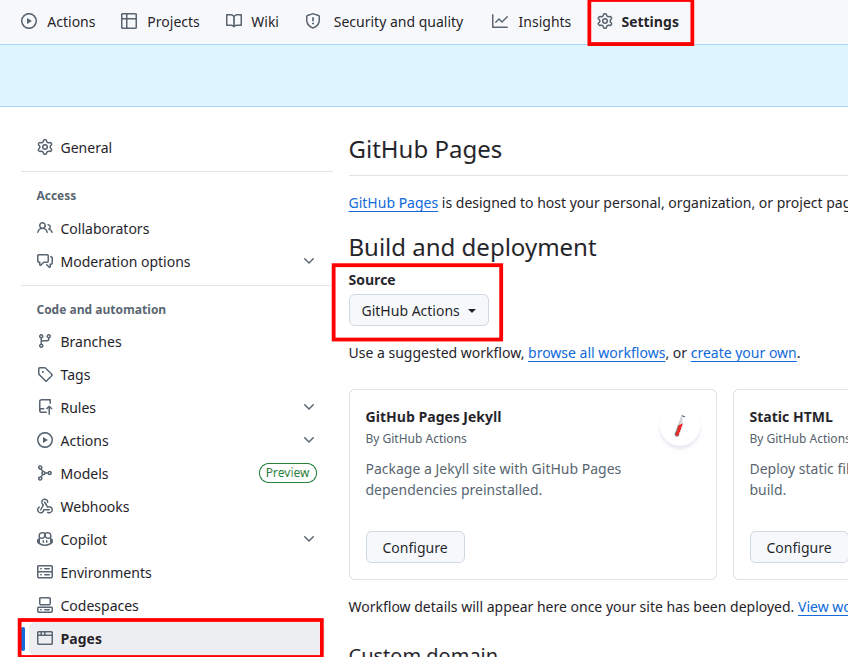
Task: Click the Security shield icon
Action: coord(313,22)
